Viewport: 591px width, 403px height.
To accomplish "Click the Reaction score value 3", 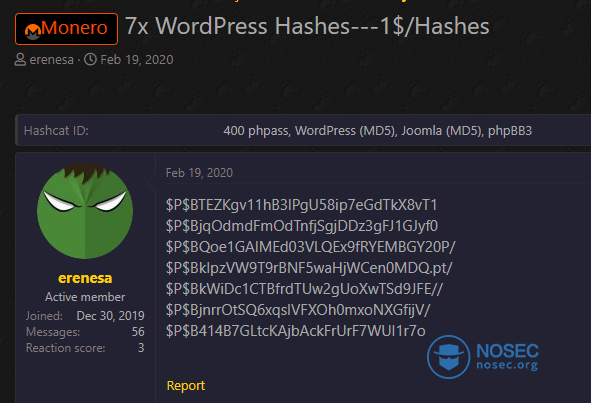I will click(x=141, y=348).
